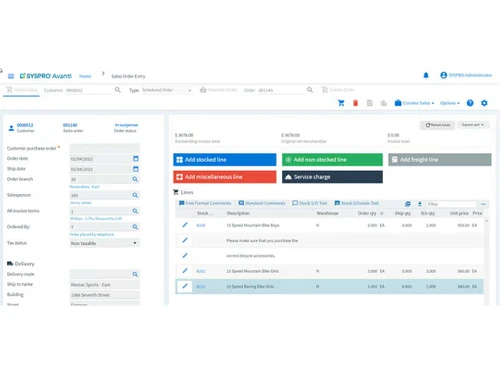The image size is (500, 375).
Task: Open the three-dot menu next to the filter
Action: click(x=483, y=204)
